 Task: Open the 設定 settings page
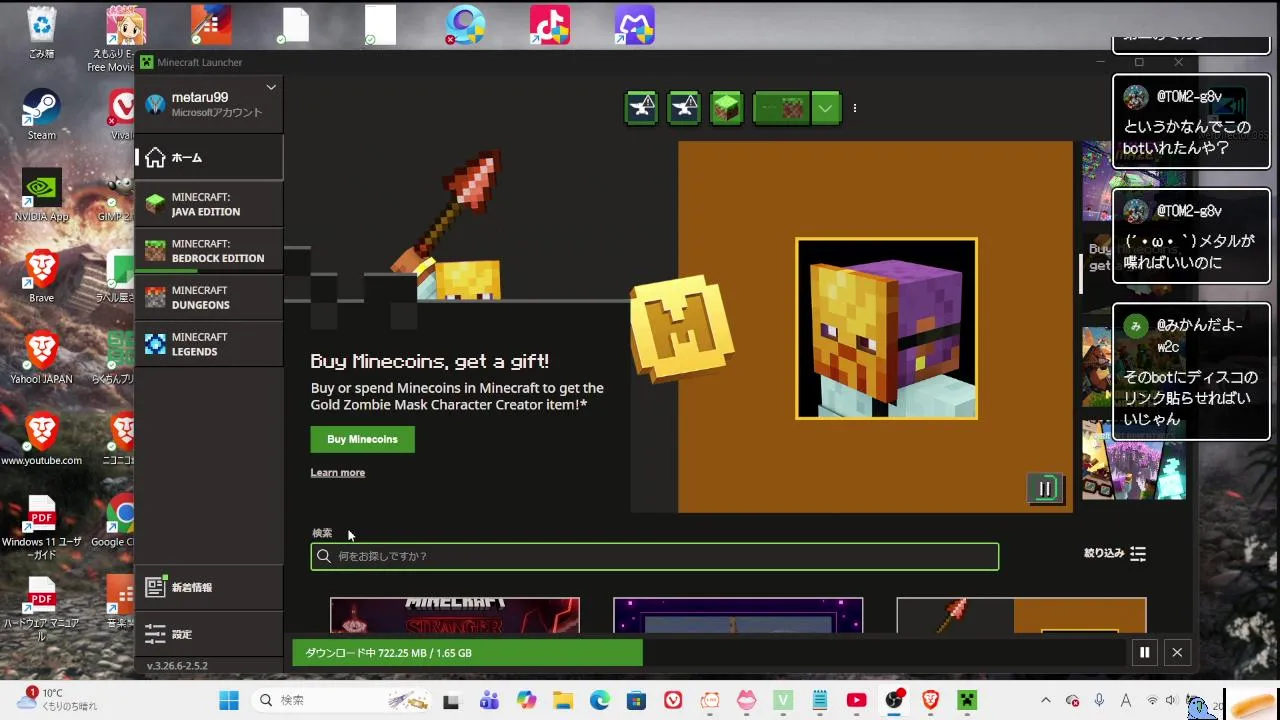[209, 634]
